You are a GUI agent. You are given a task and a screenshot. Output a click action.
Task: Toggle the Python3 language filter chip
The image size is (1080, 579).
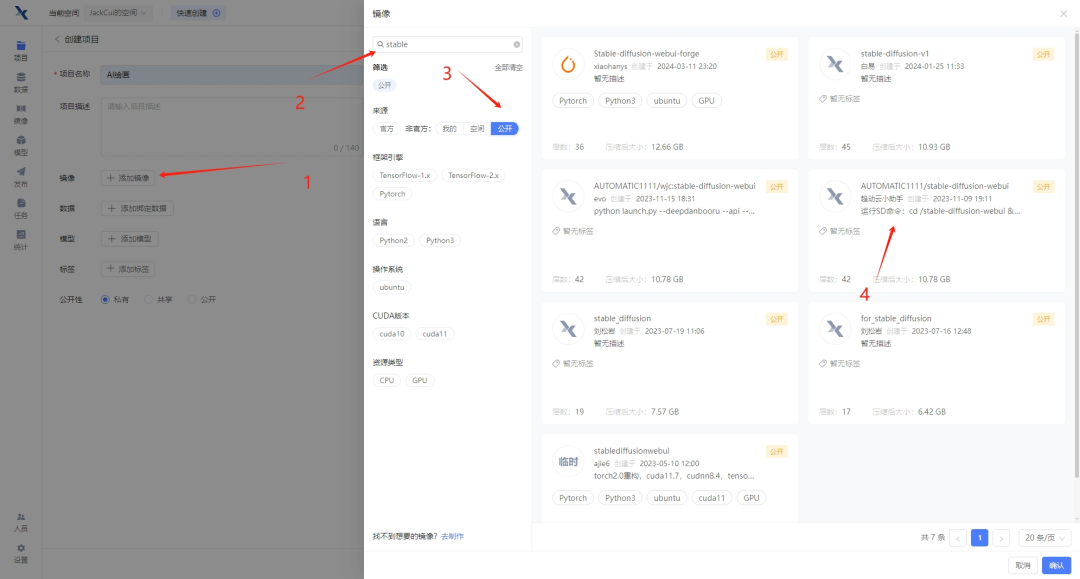click(x=440, y=240)
